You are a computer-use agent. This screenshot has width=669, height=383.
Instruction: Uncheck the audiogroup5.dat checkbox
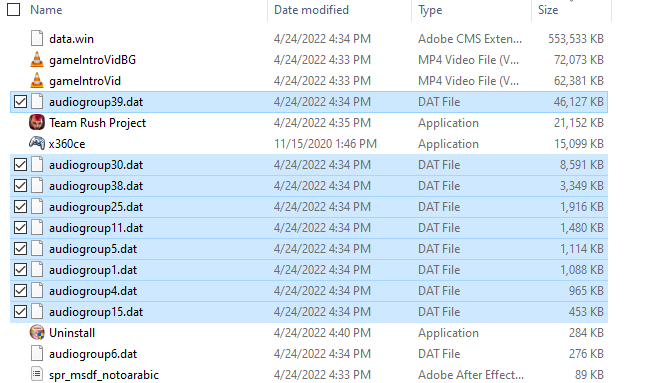20,248
